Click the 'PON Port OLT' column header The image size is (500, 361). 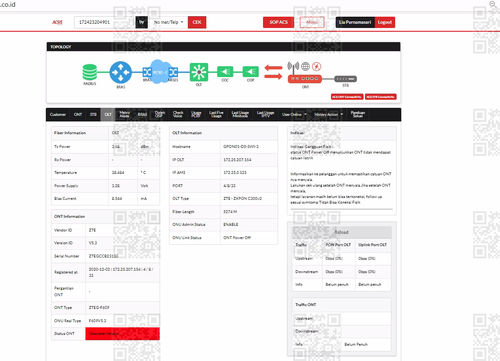pos(338,245)
